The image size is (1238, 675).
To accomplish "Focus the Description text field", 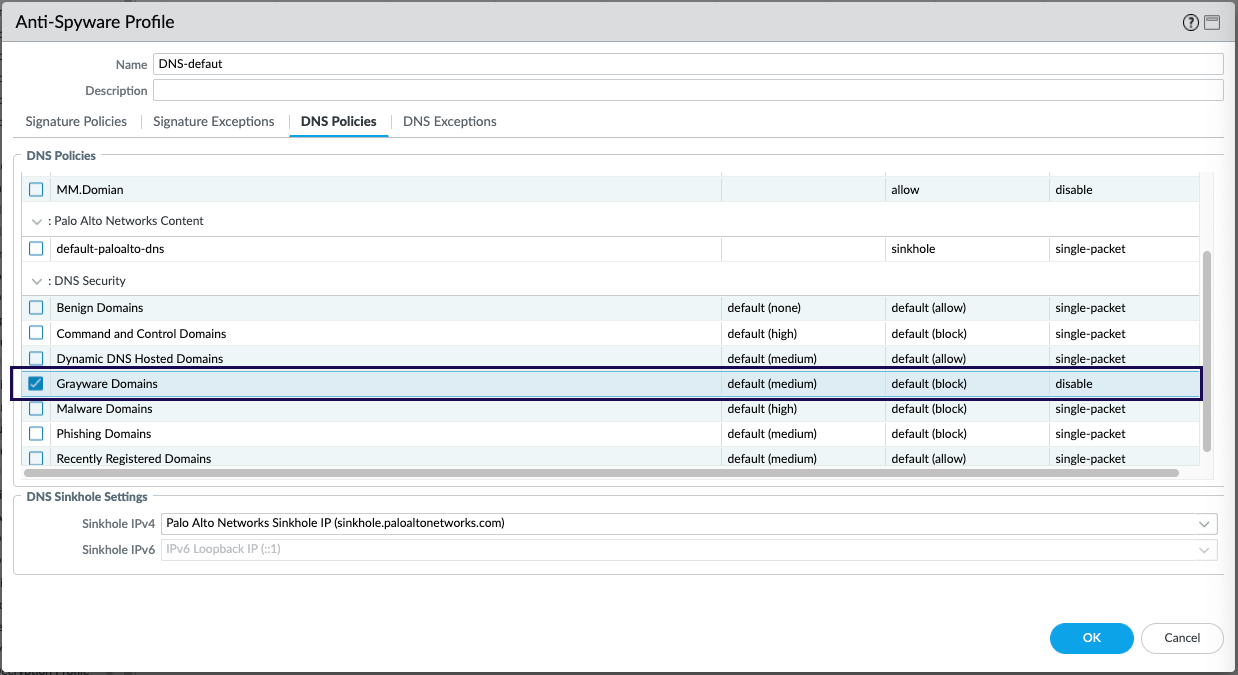I will 688,91.
